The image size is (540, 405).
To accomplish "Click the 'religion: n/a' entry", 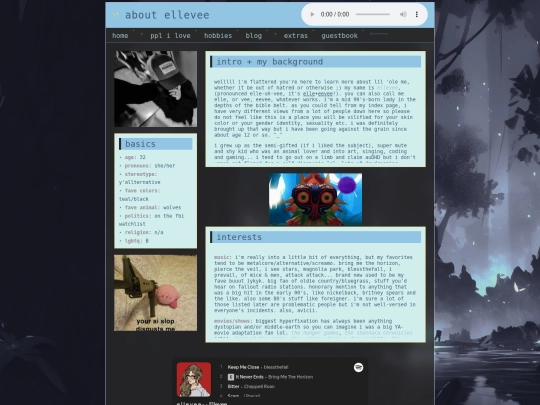I will point(141,232).
